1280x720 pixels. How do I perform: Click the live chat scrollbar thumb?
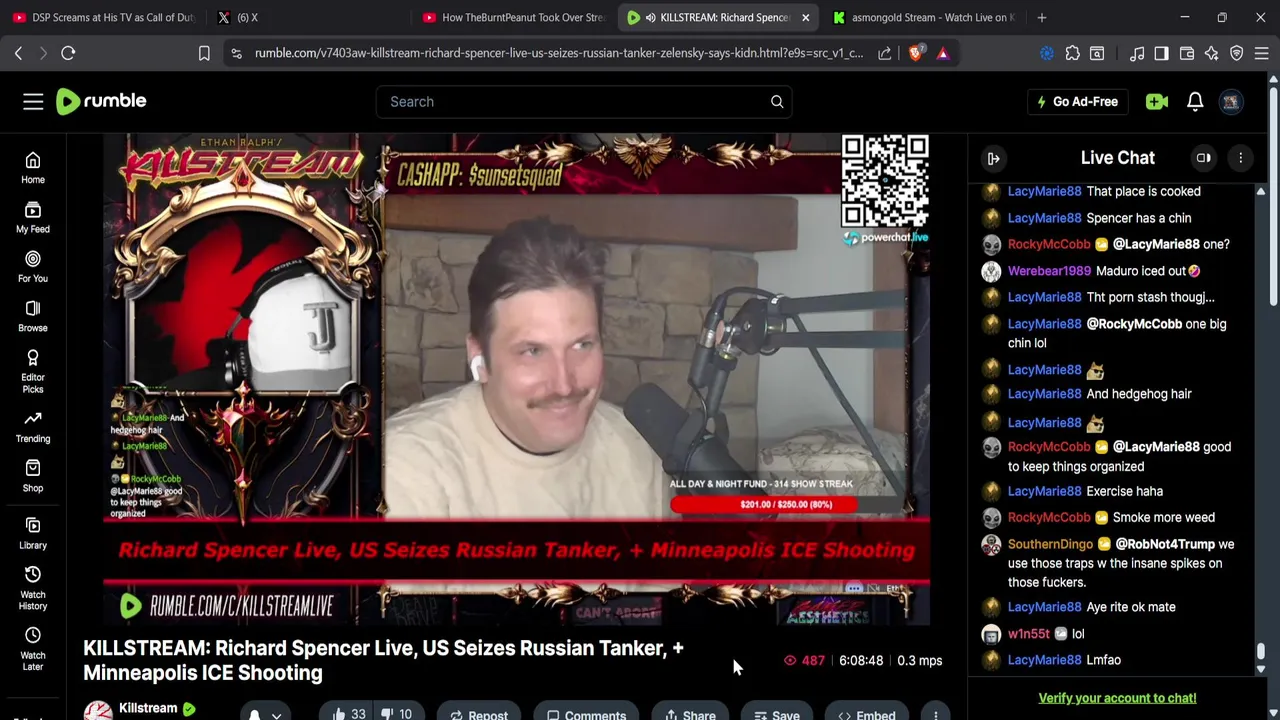click(x=1261, y=651)
